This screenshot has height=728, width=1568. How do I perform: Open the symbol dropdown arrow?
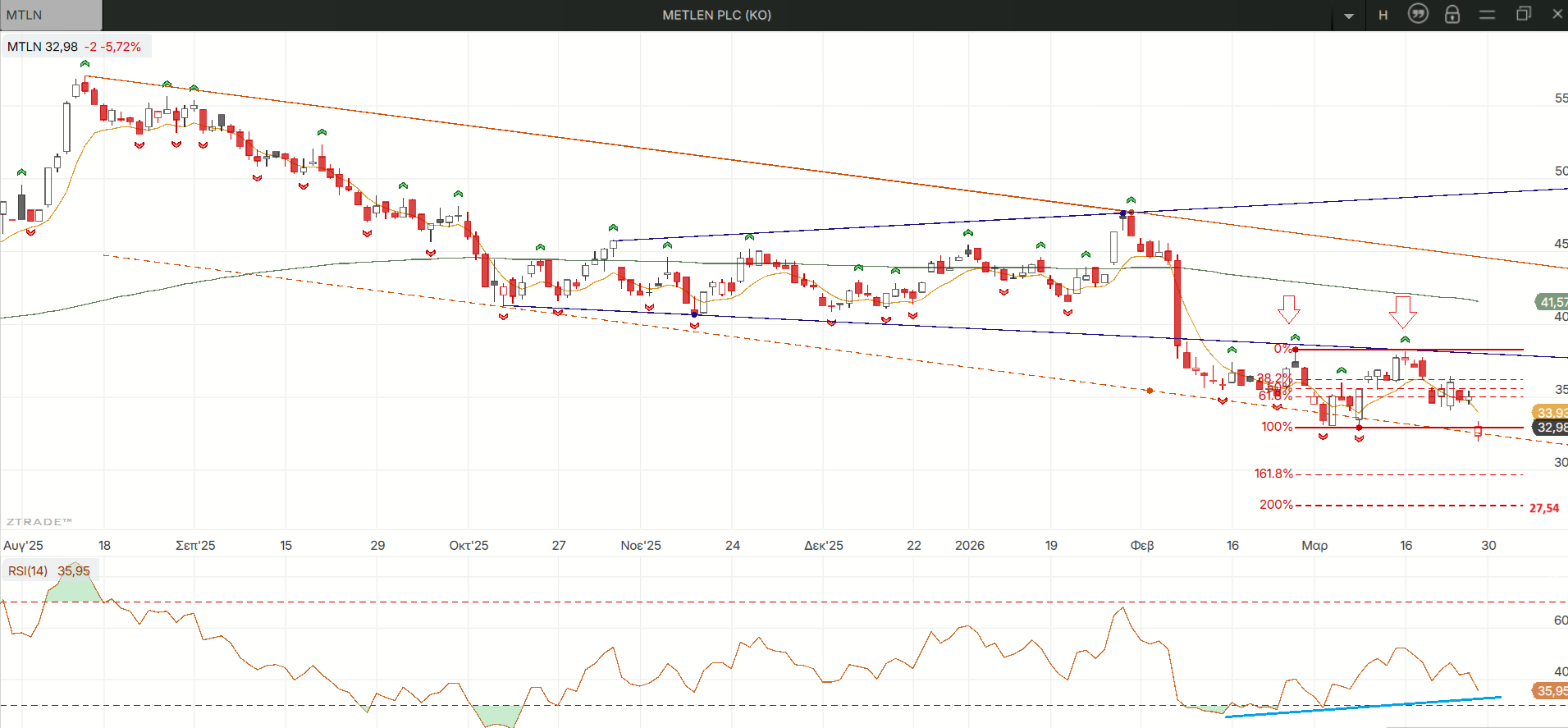1349,16
